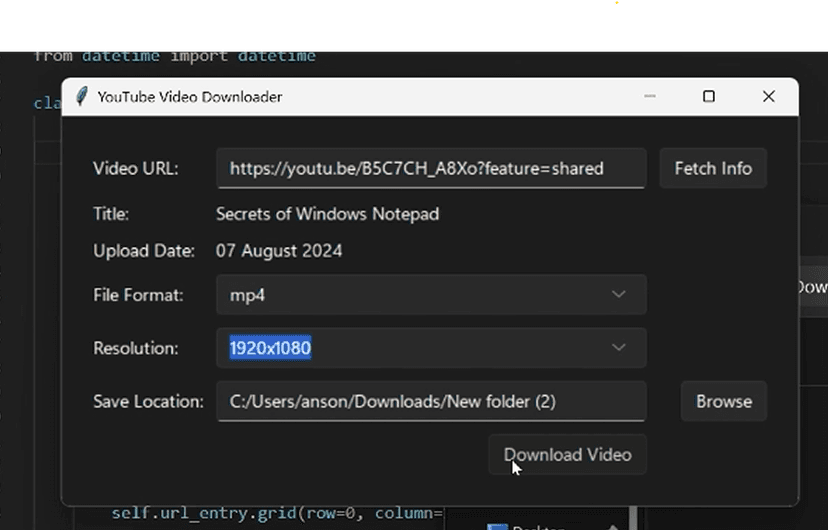Click the partially hidden button right of dialog
The width and height of the screenshot is (828, 530).
coord(812,287)
